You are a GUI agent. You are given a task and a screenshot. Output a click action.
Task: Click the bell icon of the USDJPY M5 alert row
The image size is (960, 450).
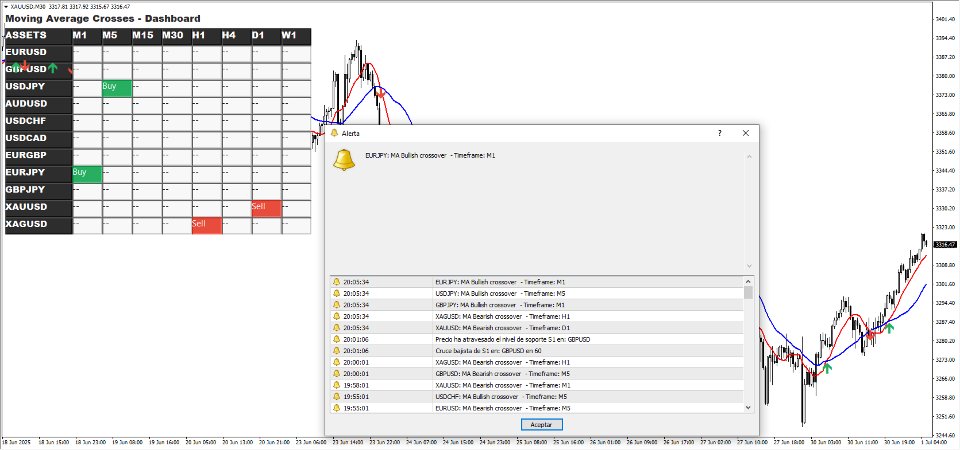point(336,293)
